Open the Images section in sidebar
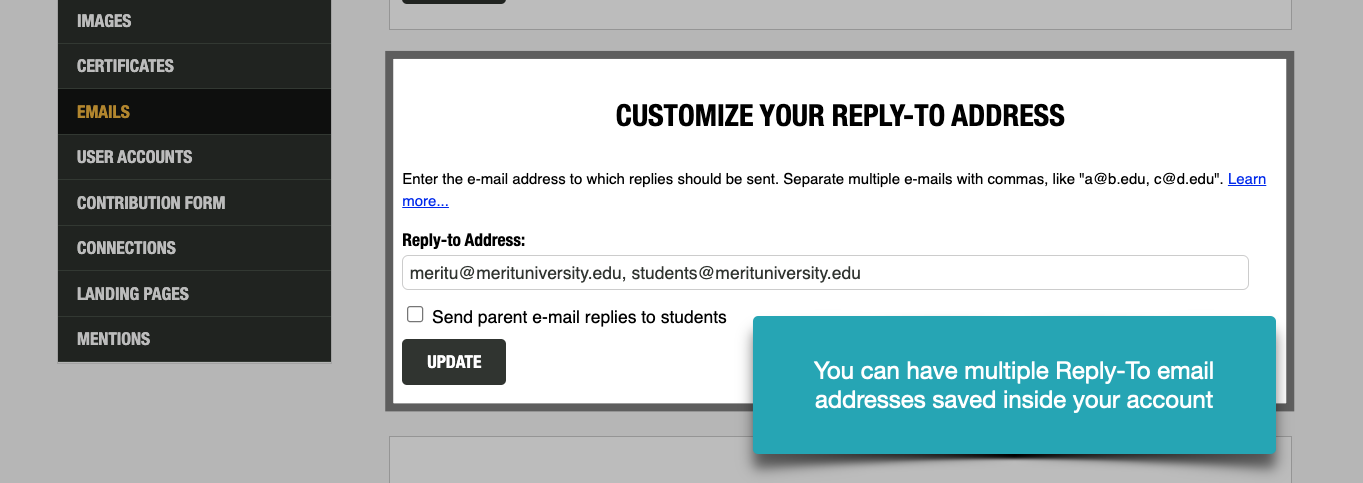Image resolution: width=1363 pixels, height=483 pixels. (104, 21)
